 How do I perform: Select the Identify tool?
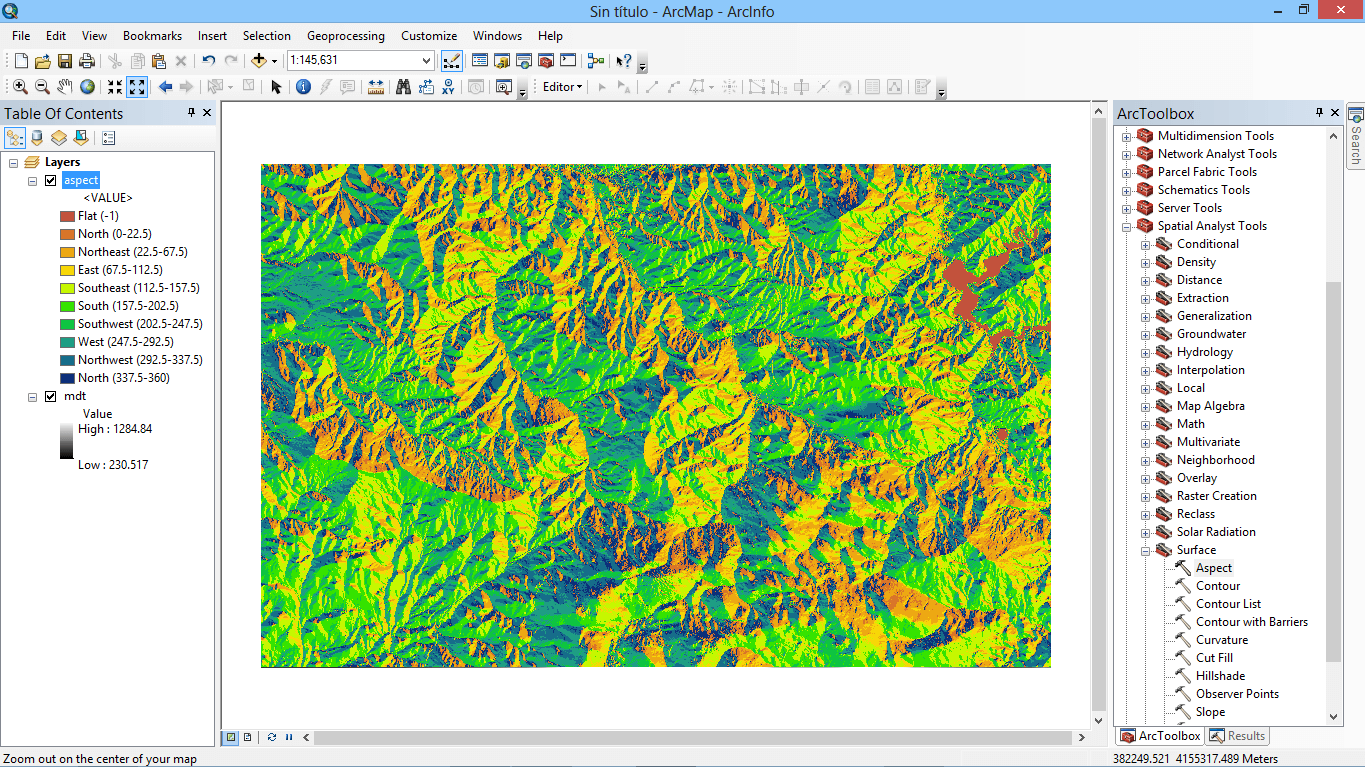[x=303, y=87]
